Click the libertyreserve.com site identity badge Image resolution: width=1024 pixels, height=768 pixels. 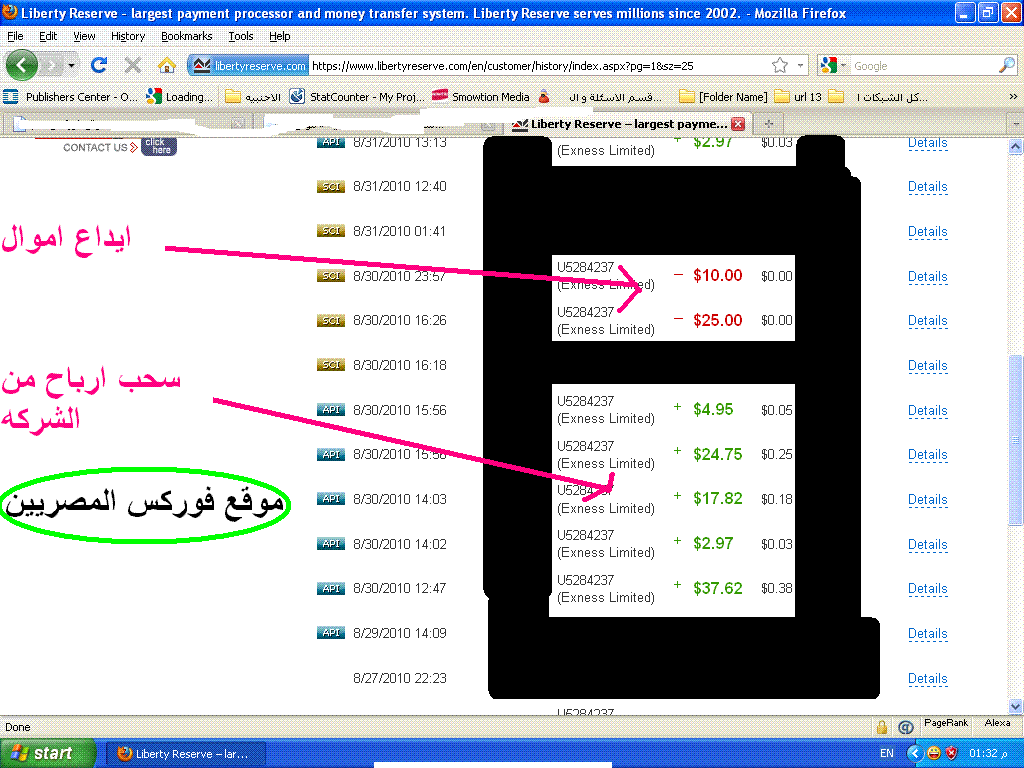click(x=249, y=65)
